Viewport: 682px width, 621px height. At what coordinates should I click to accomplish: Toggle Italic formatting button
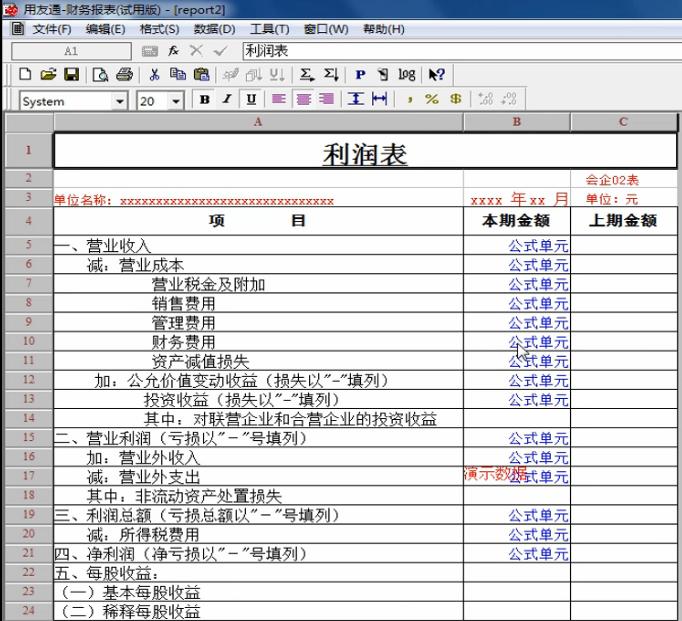click(227, 100)
